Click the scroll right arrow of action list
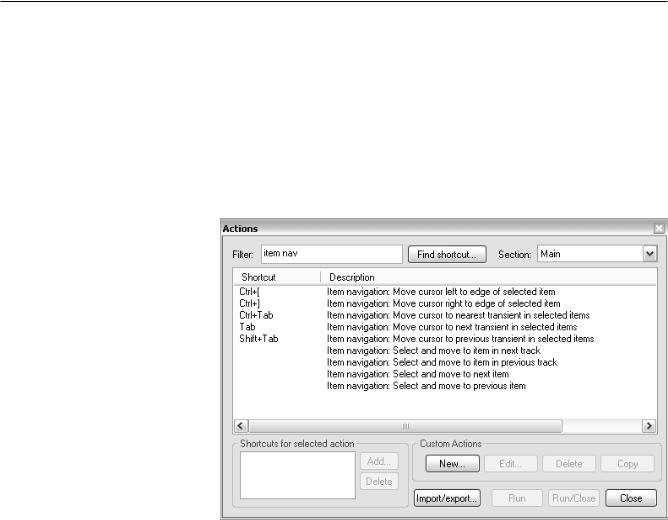The width and height of the screenshot is (668, 520). [x=649, y=426]
